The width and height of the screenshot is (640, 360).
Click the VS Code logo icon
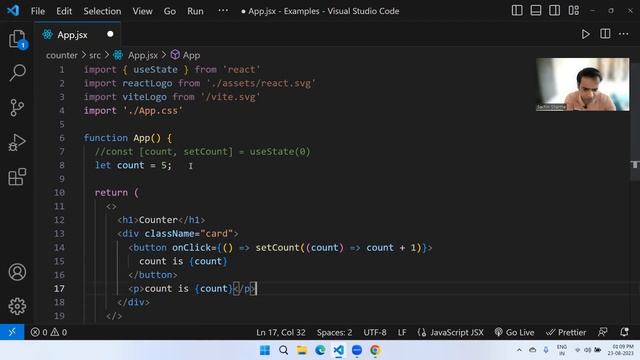pos(13,11)
